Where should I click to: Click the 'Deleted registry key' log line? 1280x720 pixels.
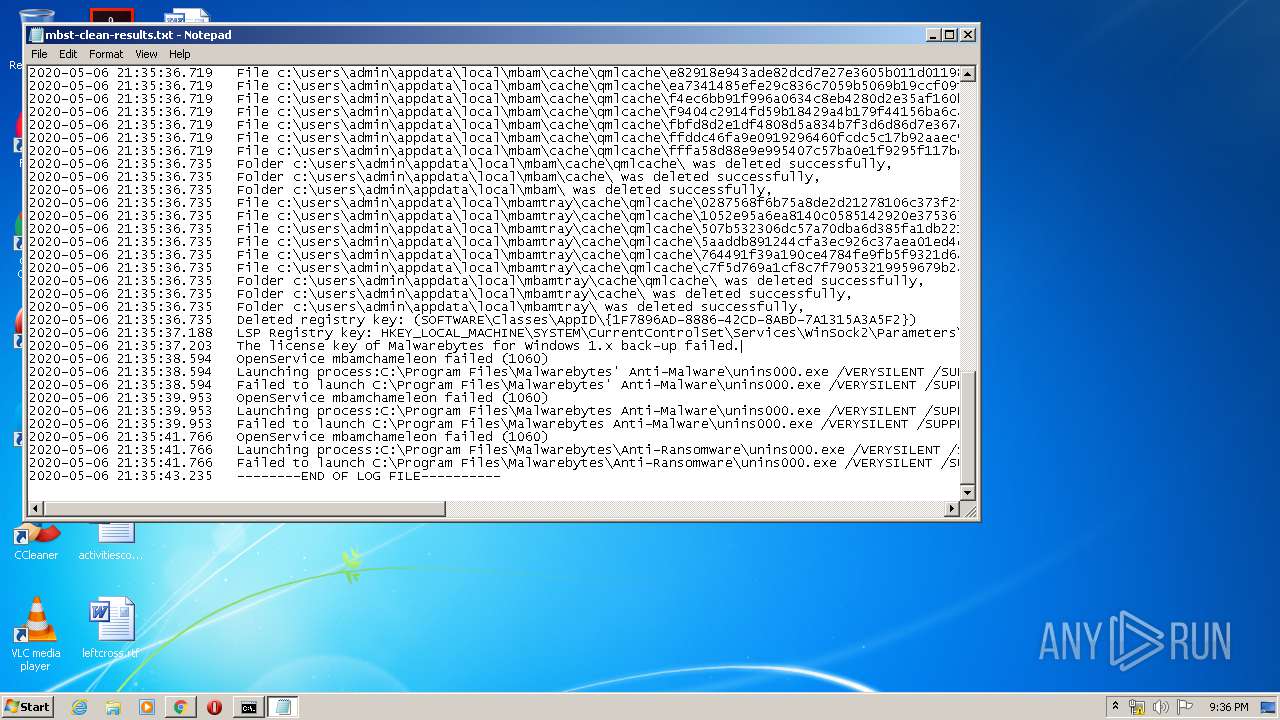pyautogui.click(x=472, y=320)
